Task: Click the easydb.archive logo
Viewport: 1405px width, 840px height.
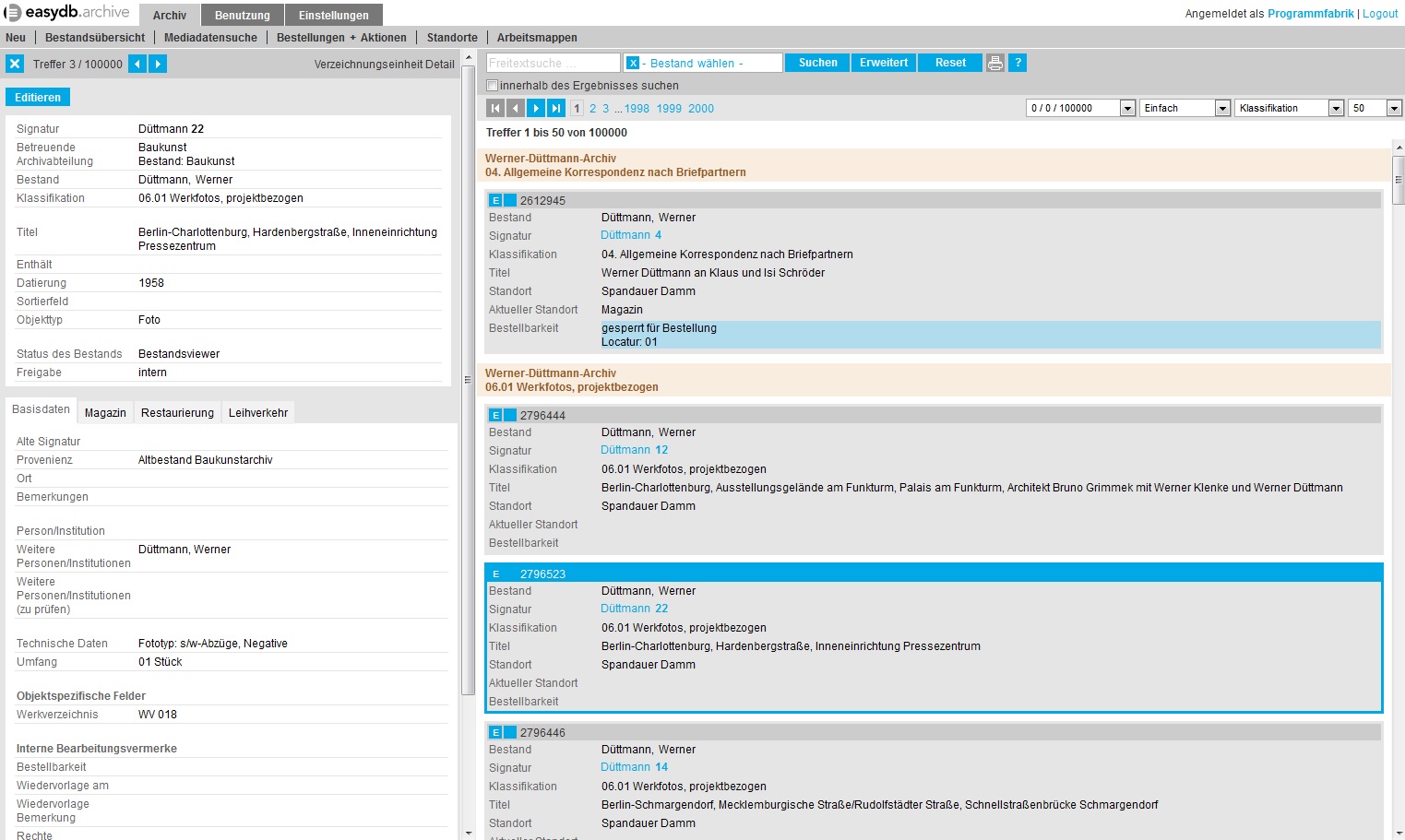Action: (x=67, y=12)
